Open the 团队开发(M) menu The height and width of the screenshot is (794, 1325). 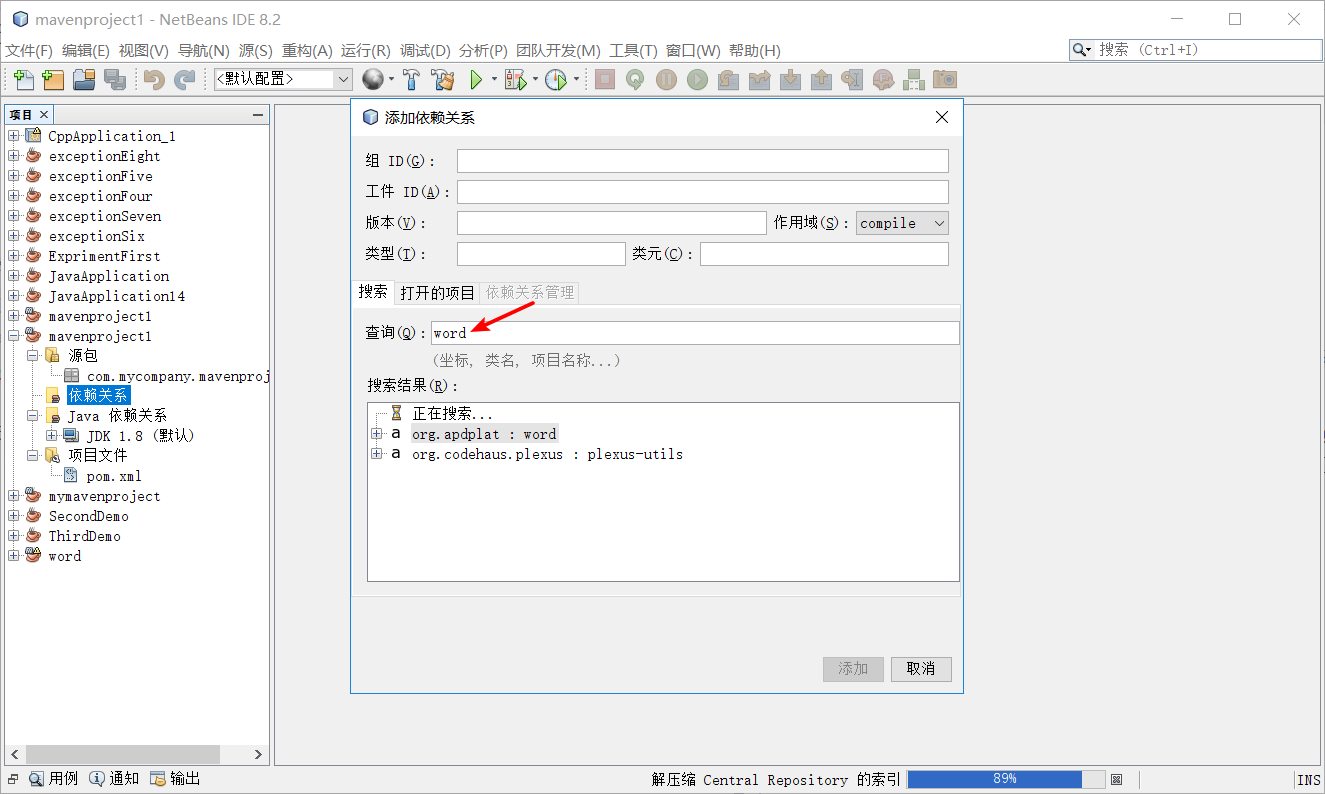[x=559, y=51]
